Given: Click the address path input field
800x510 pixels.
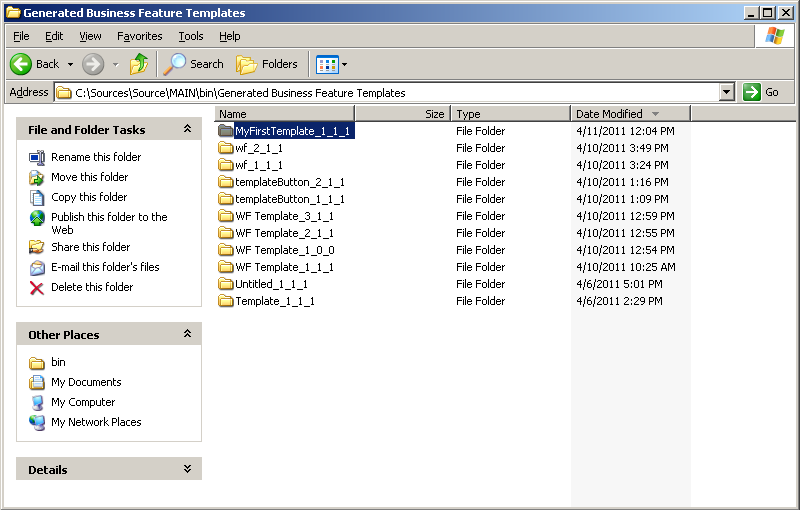Looking at the screenshot, I should point(395,93).
